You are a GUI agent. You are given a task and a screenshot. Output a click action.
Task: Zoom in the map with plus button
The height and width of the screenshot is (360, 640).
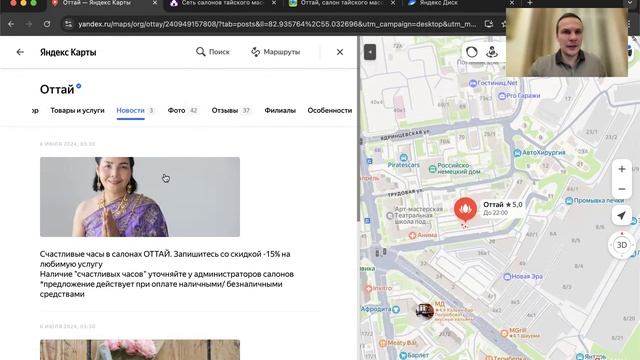622,169
